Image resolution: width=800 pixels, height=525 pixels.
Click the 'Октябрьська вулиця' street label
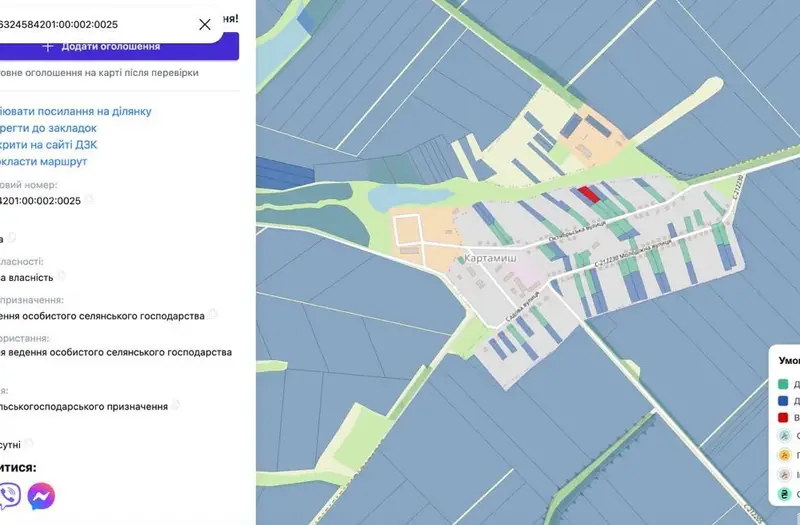(x=577, y=231)
